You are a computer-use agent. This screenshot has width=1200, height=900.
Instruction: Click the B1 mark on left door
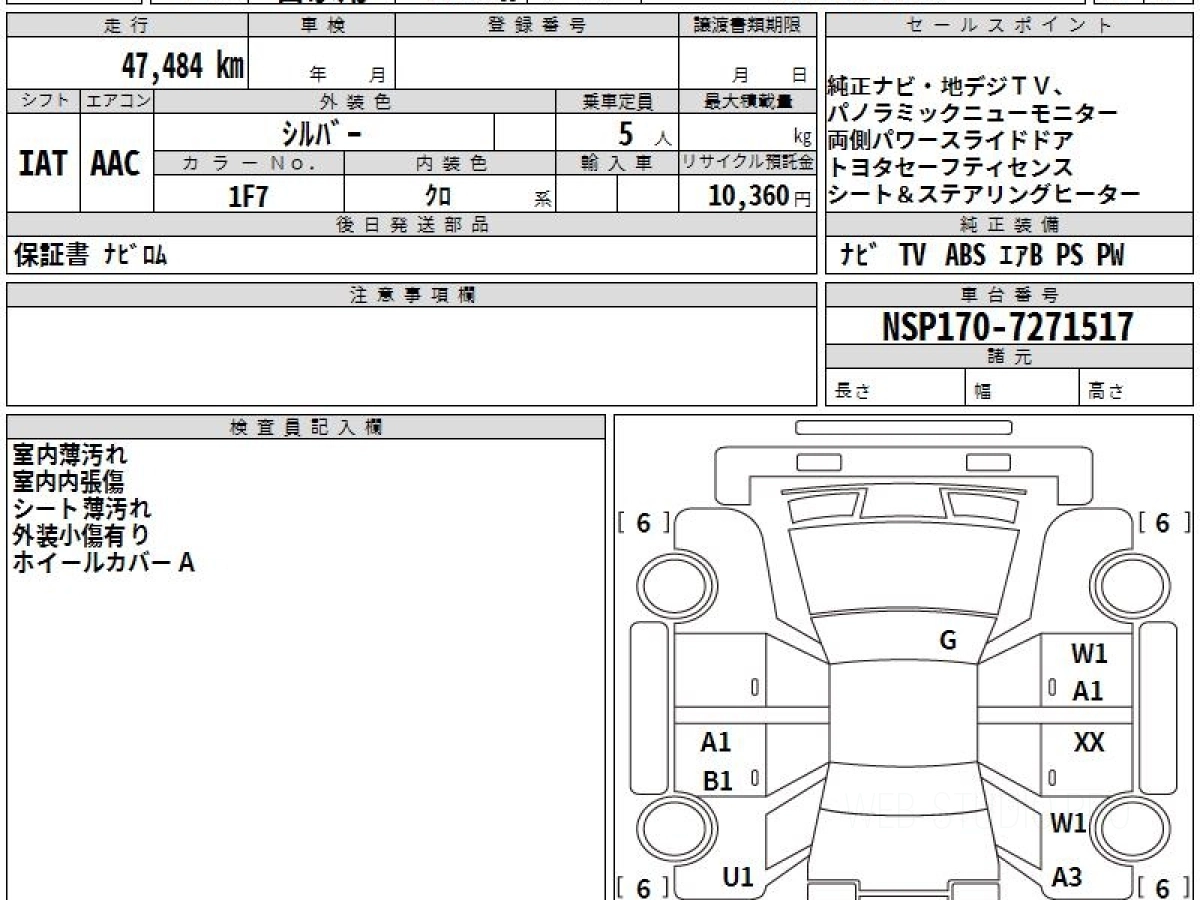[x=718, y=781]
